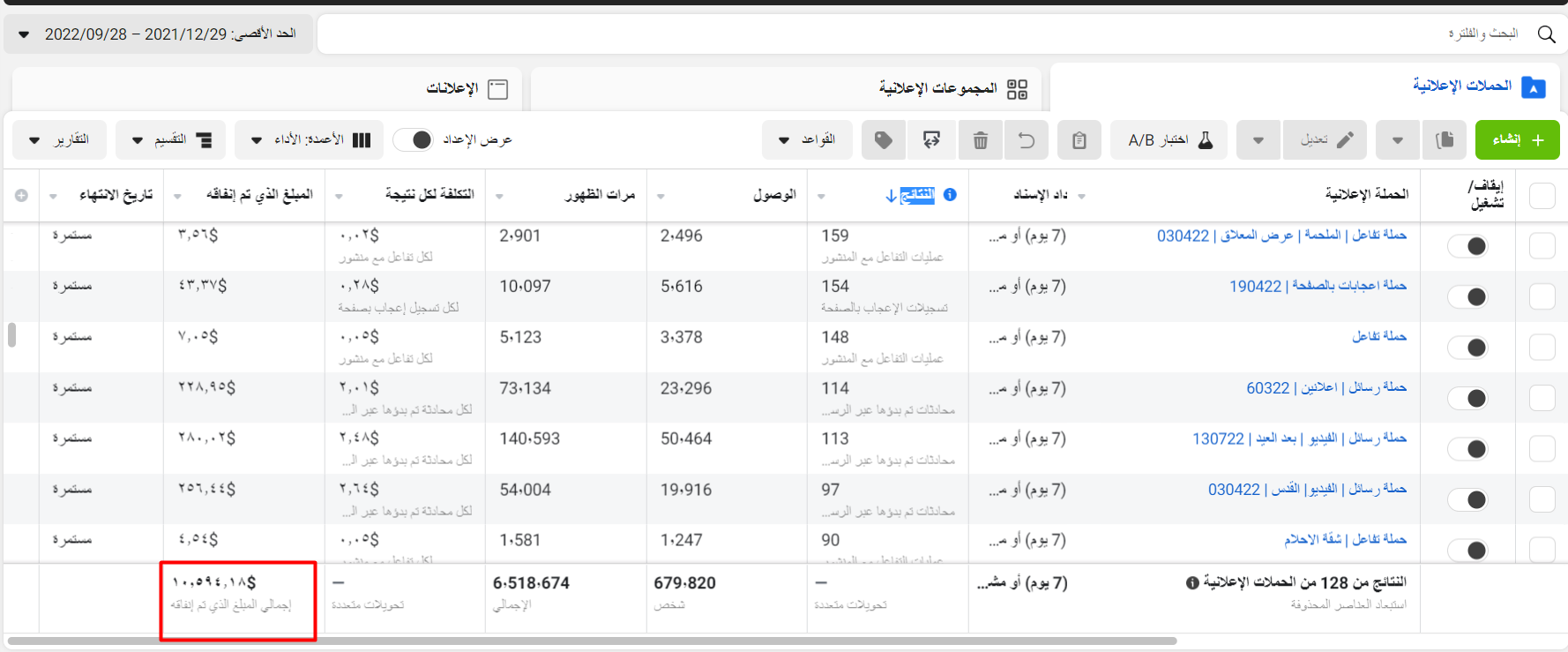Image resolution: width=1568 pixels, height=652 pixels.
Task: Click the search magnifier icon
Action: (1546, 34)
